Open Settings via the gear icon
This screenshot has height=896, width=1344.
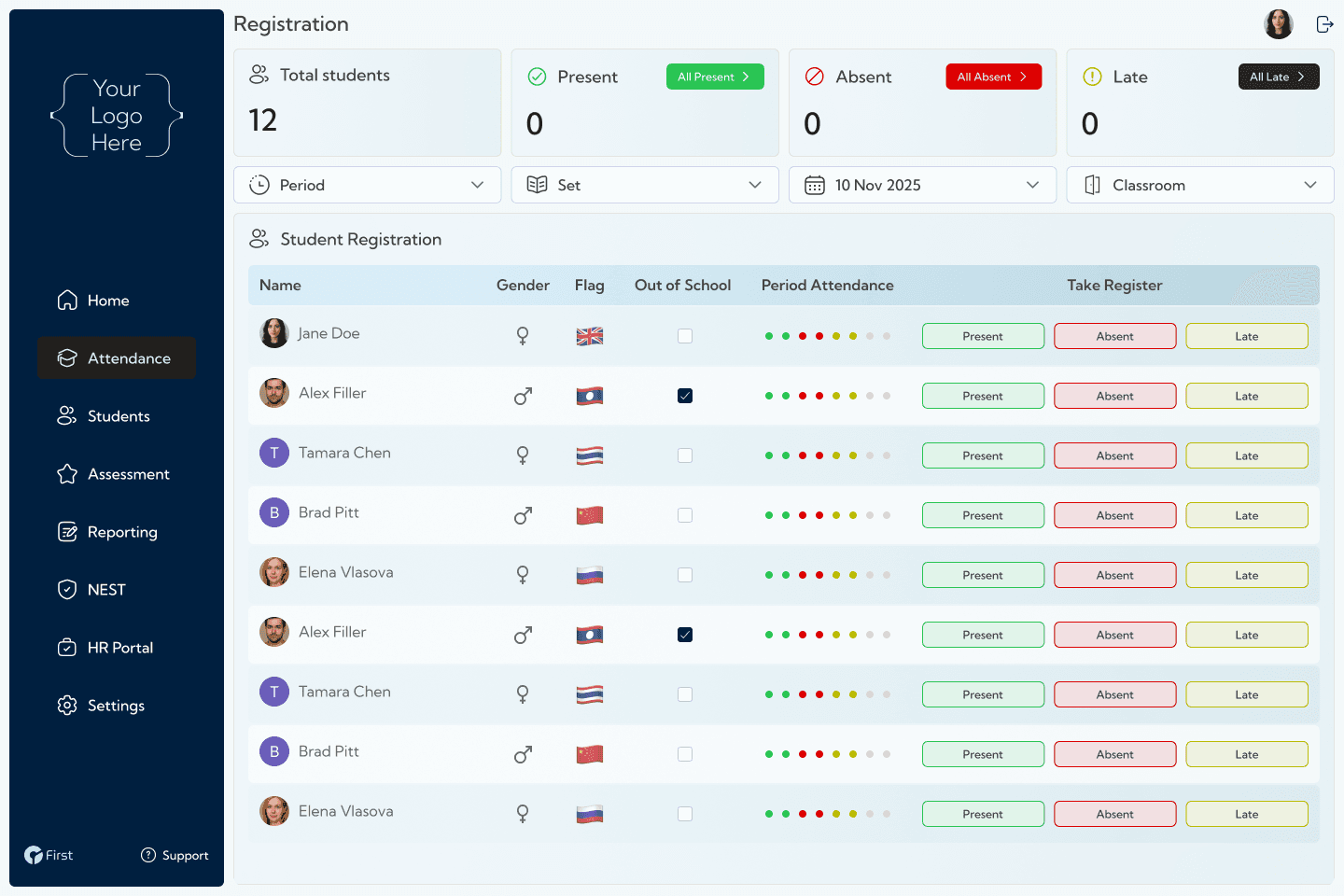pyautogui.click(x=66, y=705)
